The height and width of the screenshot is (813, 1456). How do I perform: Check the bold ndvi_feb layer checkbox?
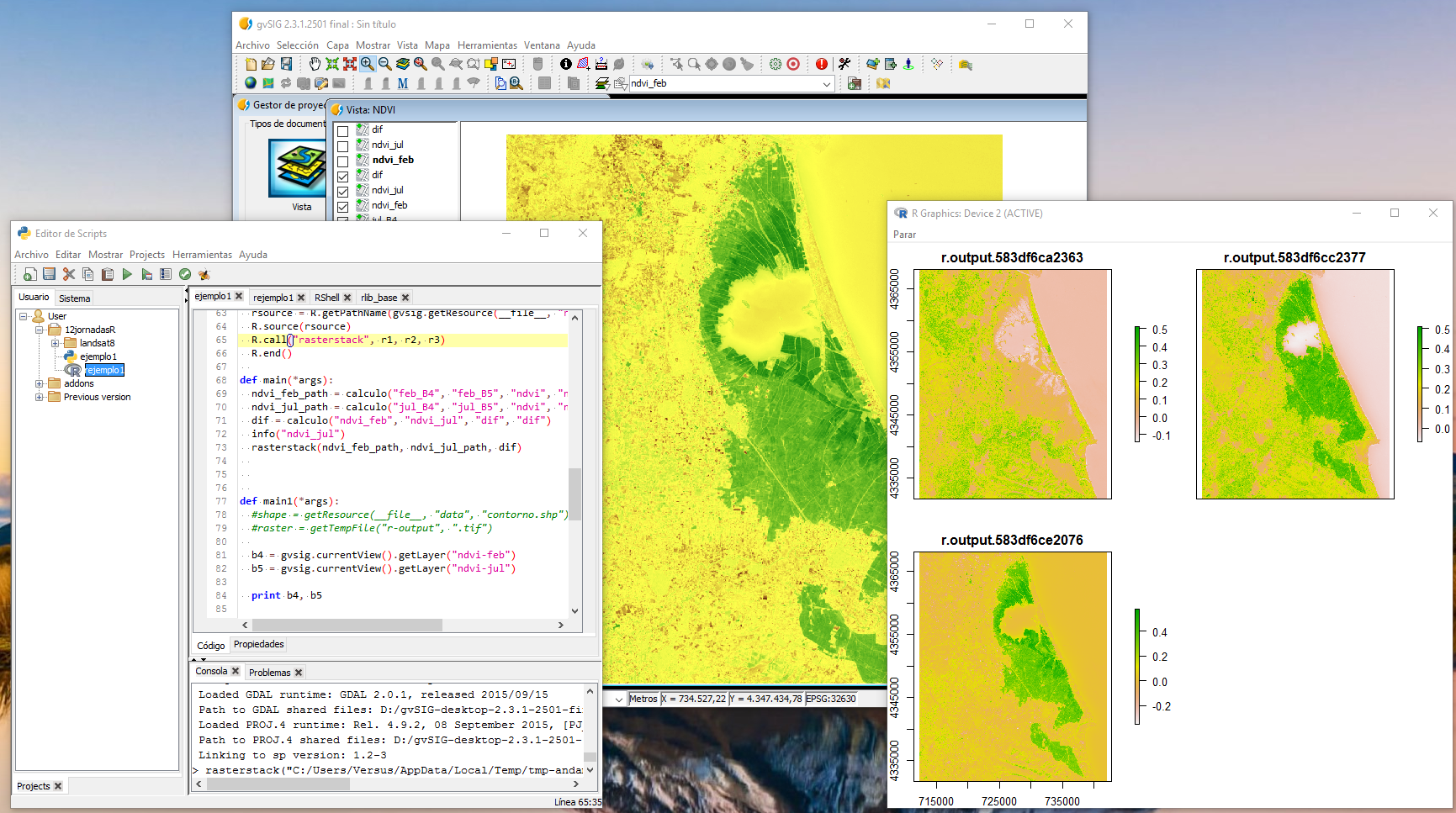[343, 161]
